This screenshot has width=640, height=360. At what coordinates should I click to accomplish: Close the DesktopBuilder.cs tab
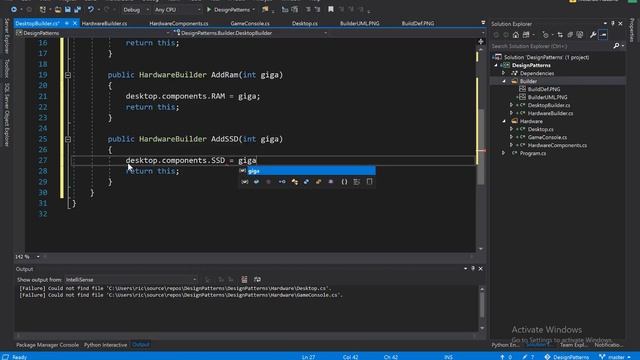75,23
